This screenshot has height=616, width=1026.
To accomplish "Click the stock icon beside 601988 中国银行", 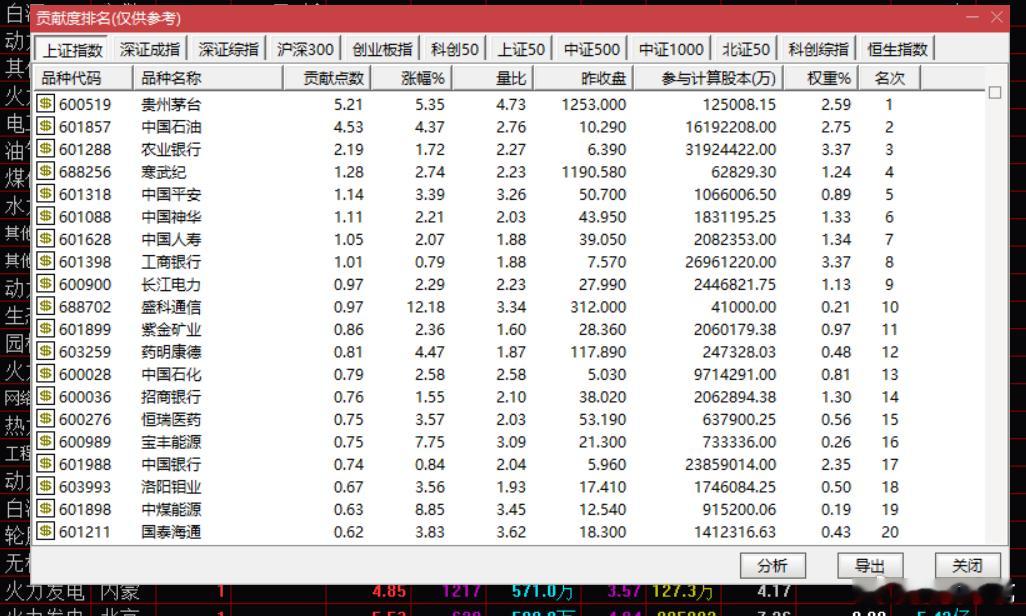I will coord(45,463).
